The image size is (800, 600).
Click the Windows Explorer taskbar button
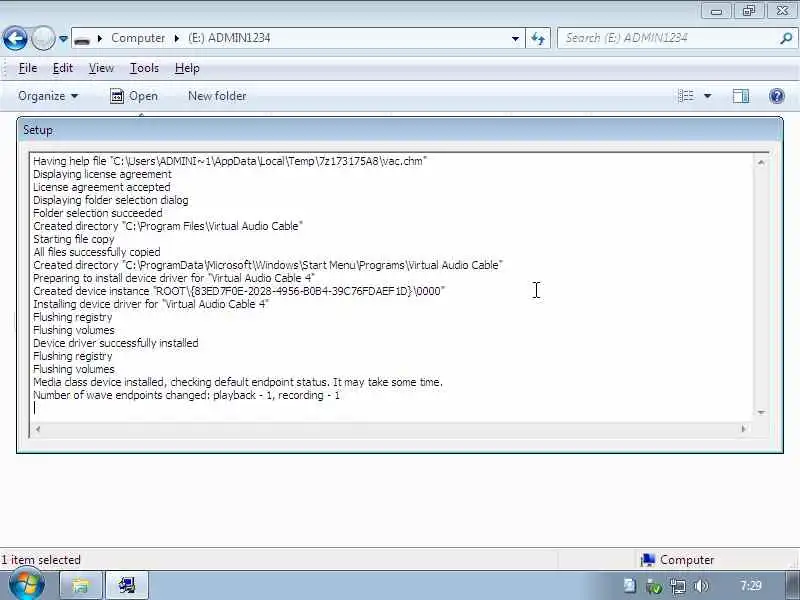point(81,586)
